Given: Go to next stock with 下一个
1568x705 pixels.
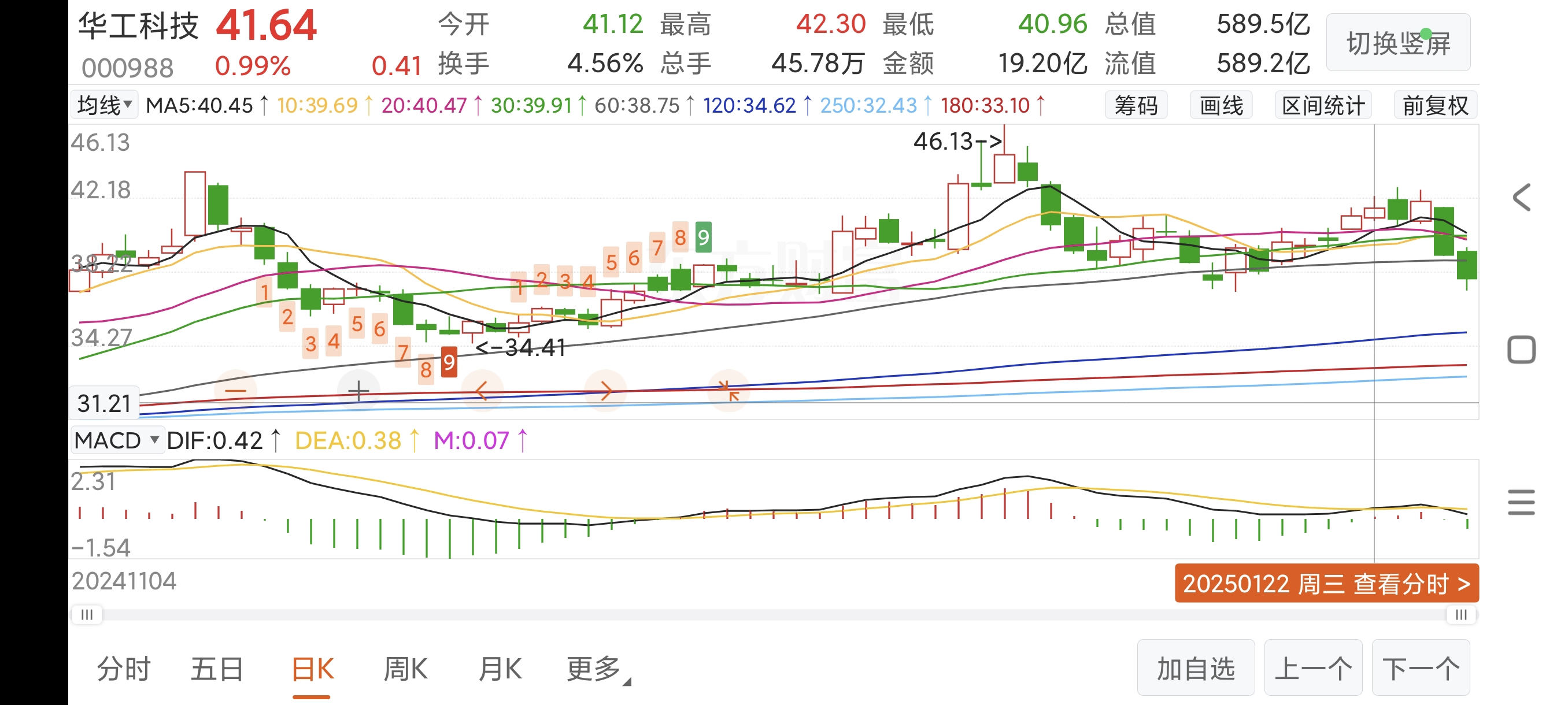Looking at the screenshot, I should [x=1421, y=668].
